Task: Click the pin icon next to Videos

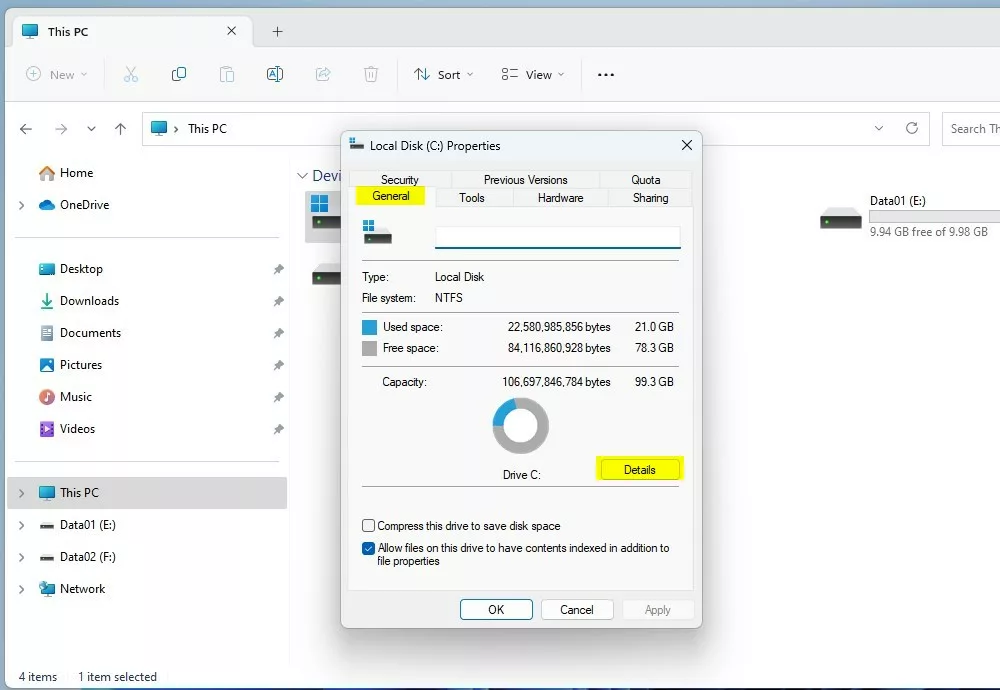Action: (279, 429)
